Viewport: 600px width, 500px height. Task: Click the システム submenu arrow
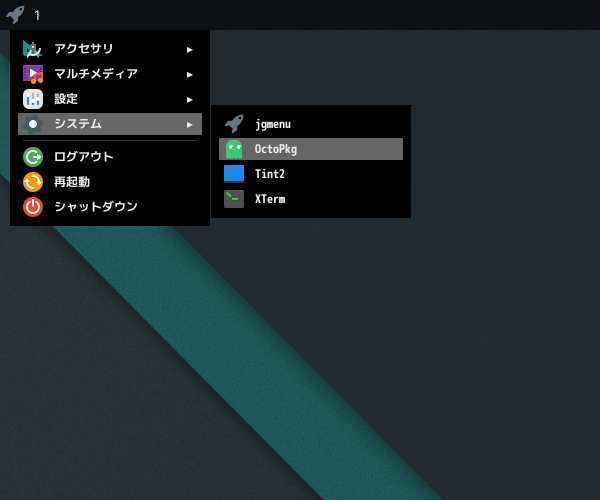[189, 125]
